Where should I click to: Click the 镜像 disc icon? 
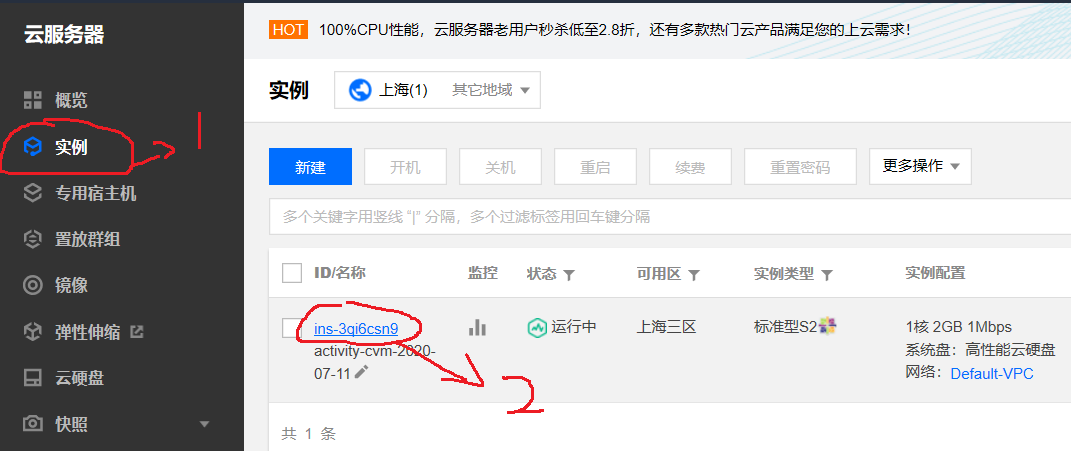[32, 285]
